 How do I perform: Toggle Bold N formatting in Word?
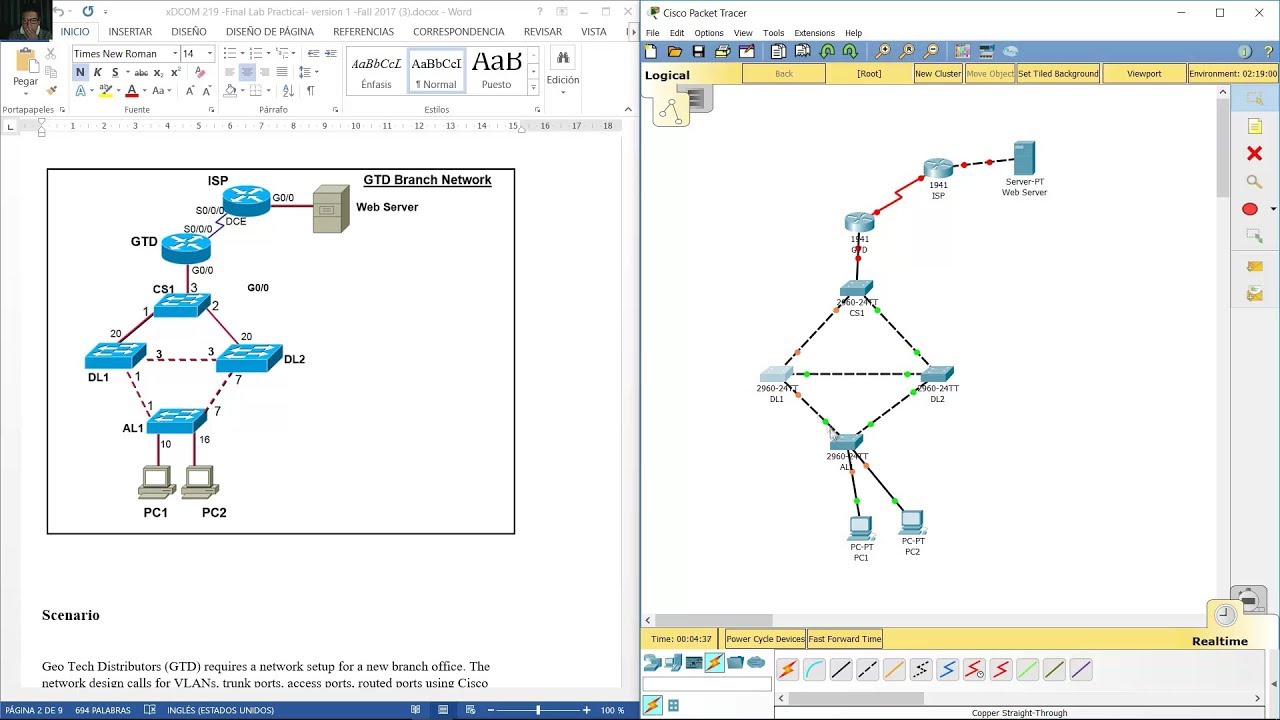(x=80, y=72)
